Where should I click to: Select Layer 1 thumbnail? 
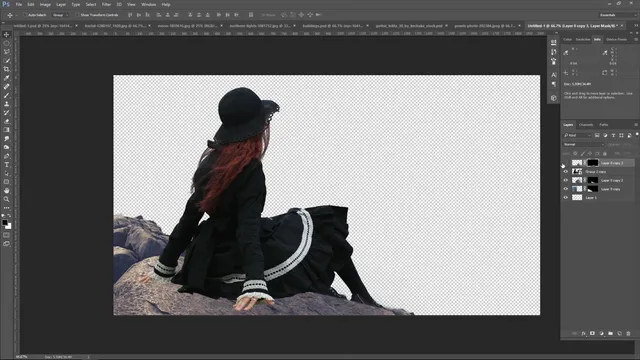tap(577, 198)
